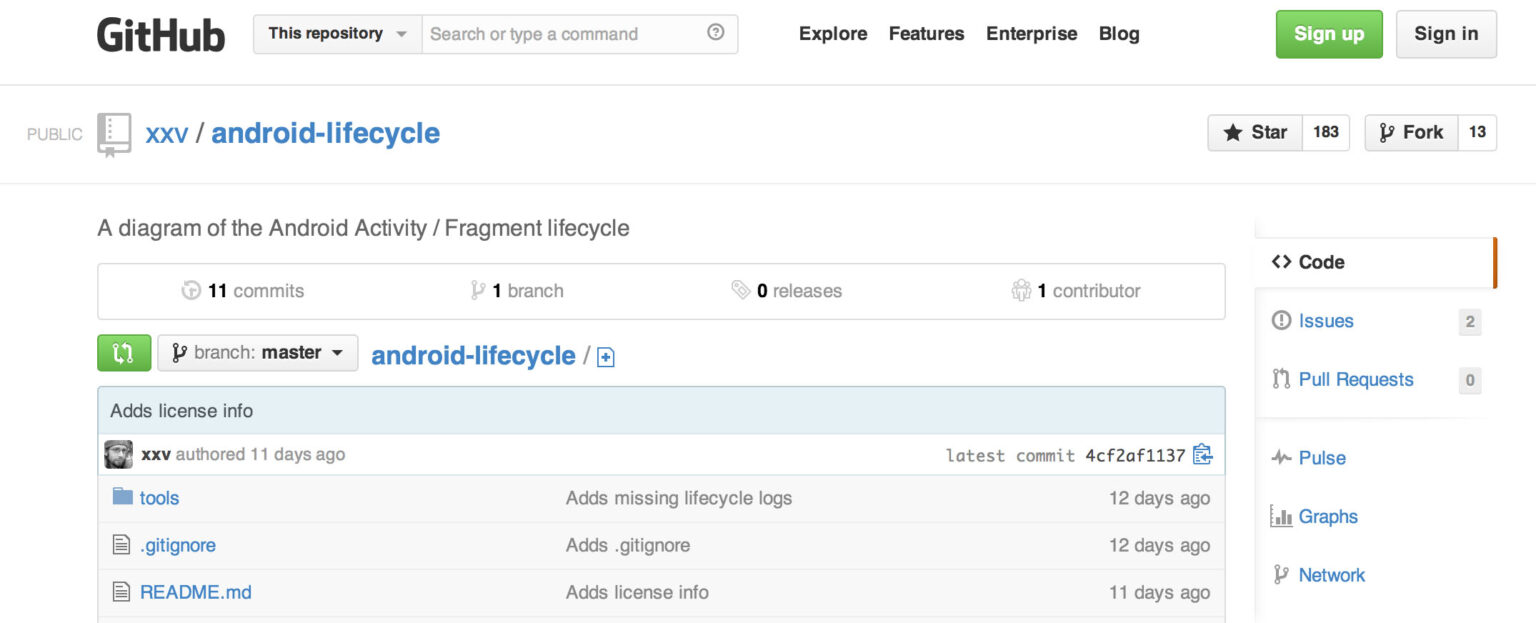Click the repository book icon
The width and height of the screenshot is (1536, 623).
pyautogui.click(x=114, y=134)
